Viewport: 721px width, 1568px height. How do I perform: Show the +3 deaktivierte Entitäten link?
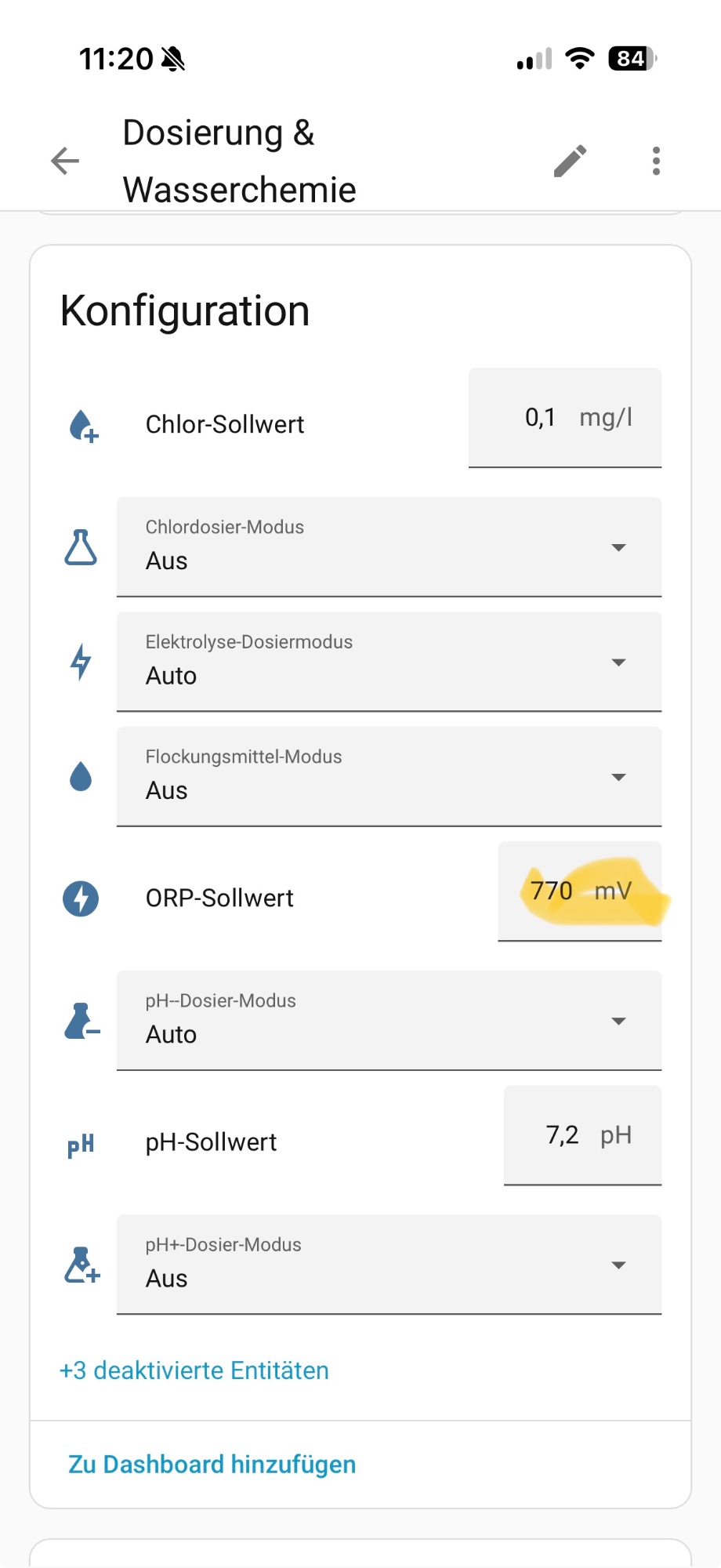coord(194,1370)
